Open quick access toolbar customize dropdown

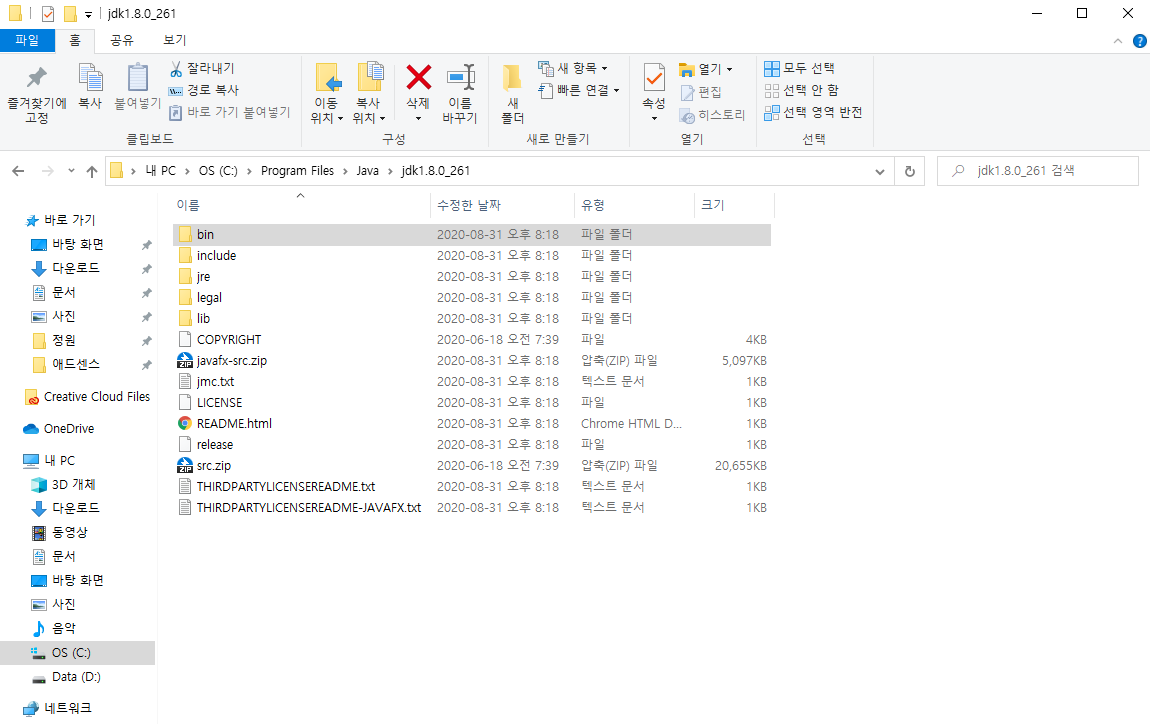(x=88, y=15)
